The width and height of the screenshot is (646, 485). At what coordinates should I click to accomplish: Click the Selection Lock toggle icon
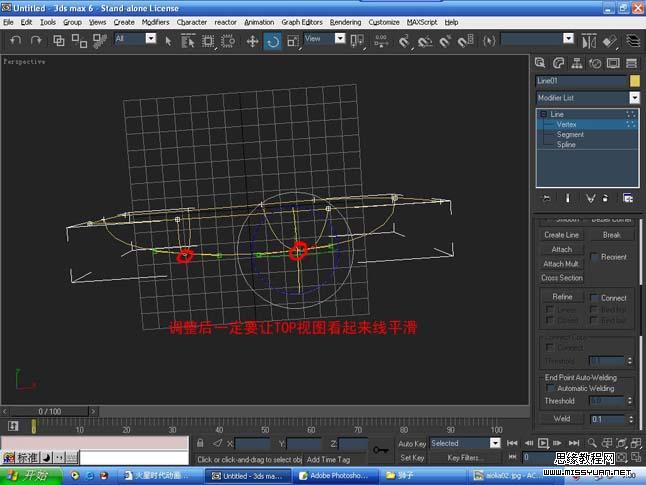click(200, 443)
